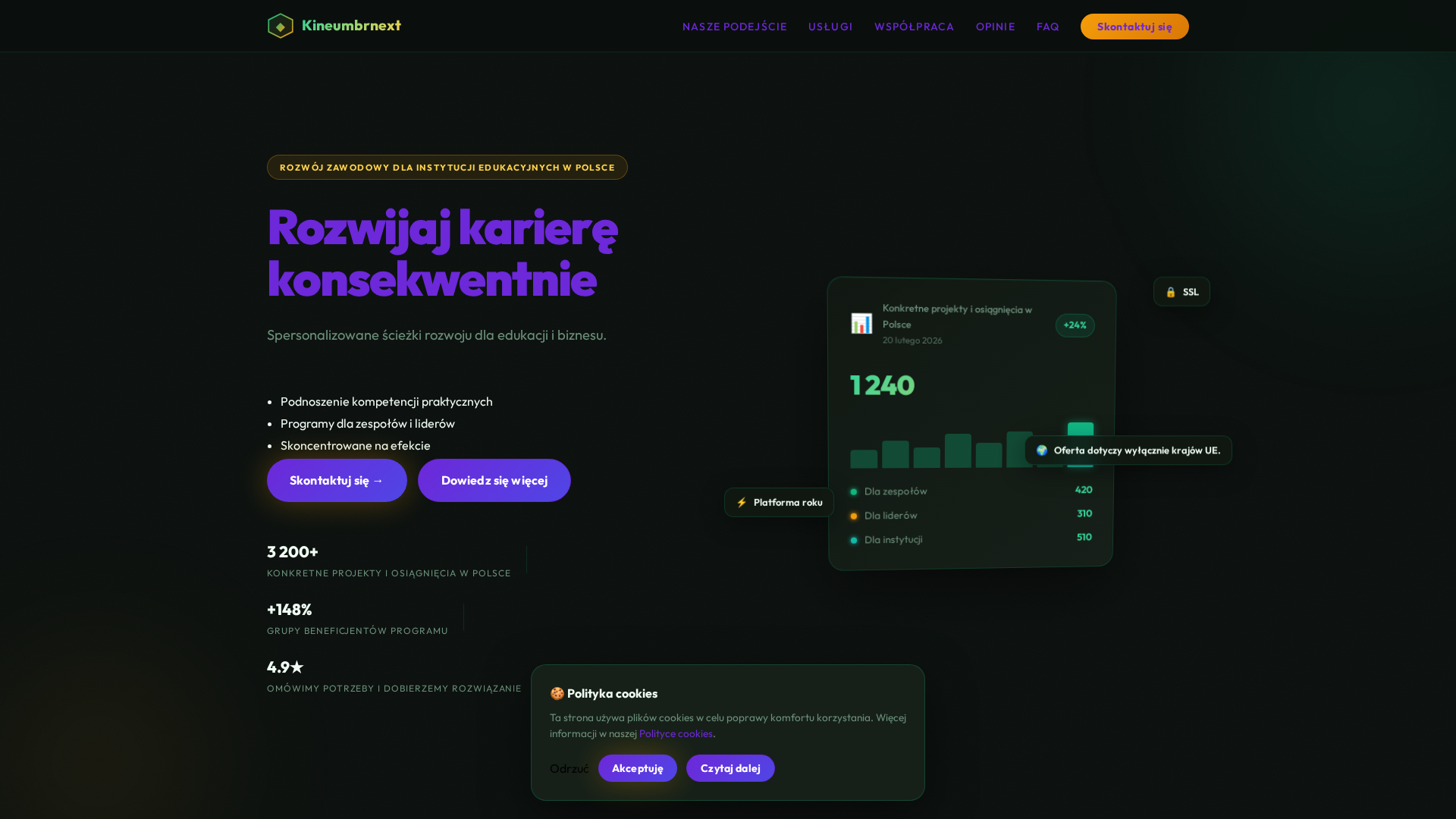This screenshot has height=819, width=1456.
Task: Click the Kineumbrnext hexagon logo icon
Action: pos(281,26)
